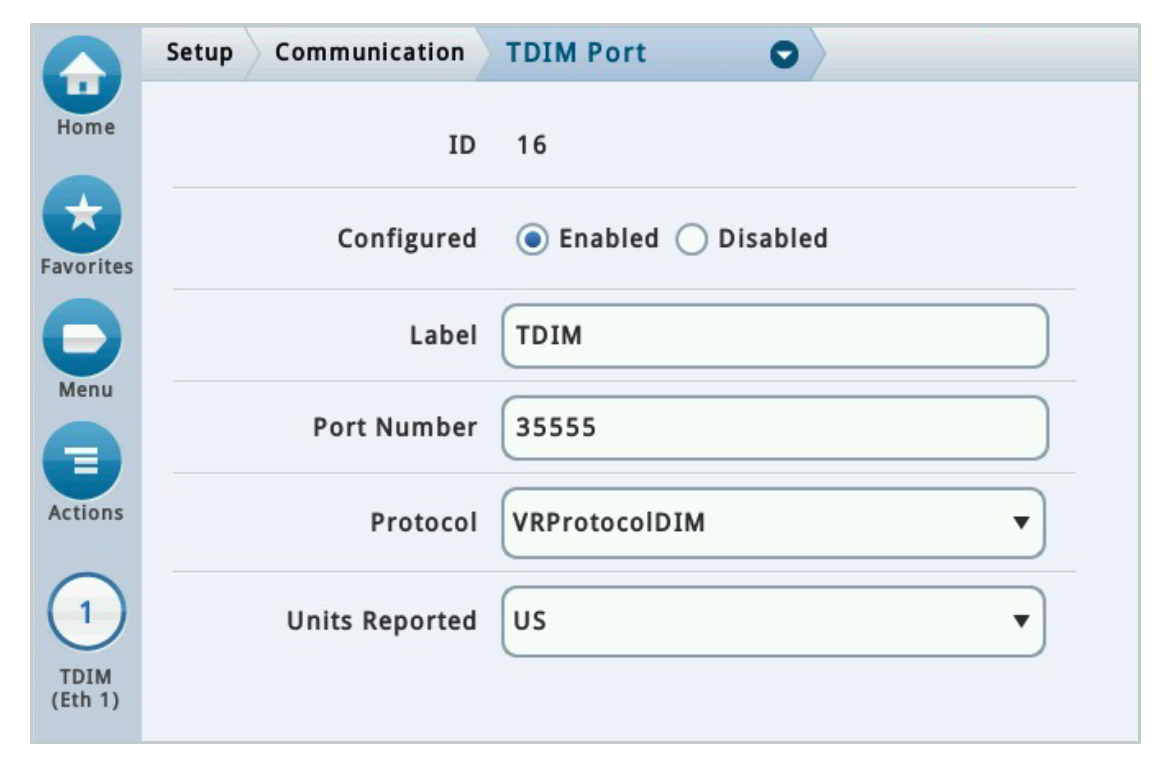Screen dimensions: 1172x776
Task: Click the Label text field containing TDIM
Action: click(x=775, y=336)
